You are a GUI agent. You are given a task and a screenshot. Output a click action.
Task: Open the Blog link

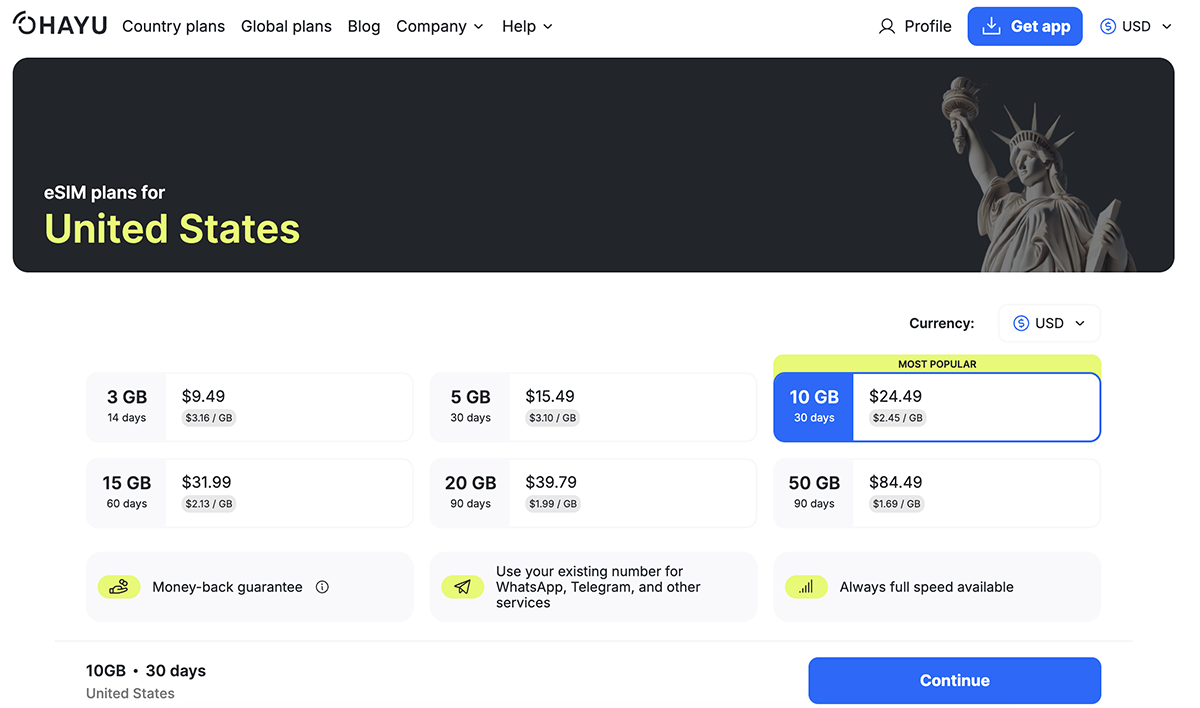pos(364,27)
